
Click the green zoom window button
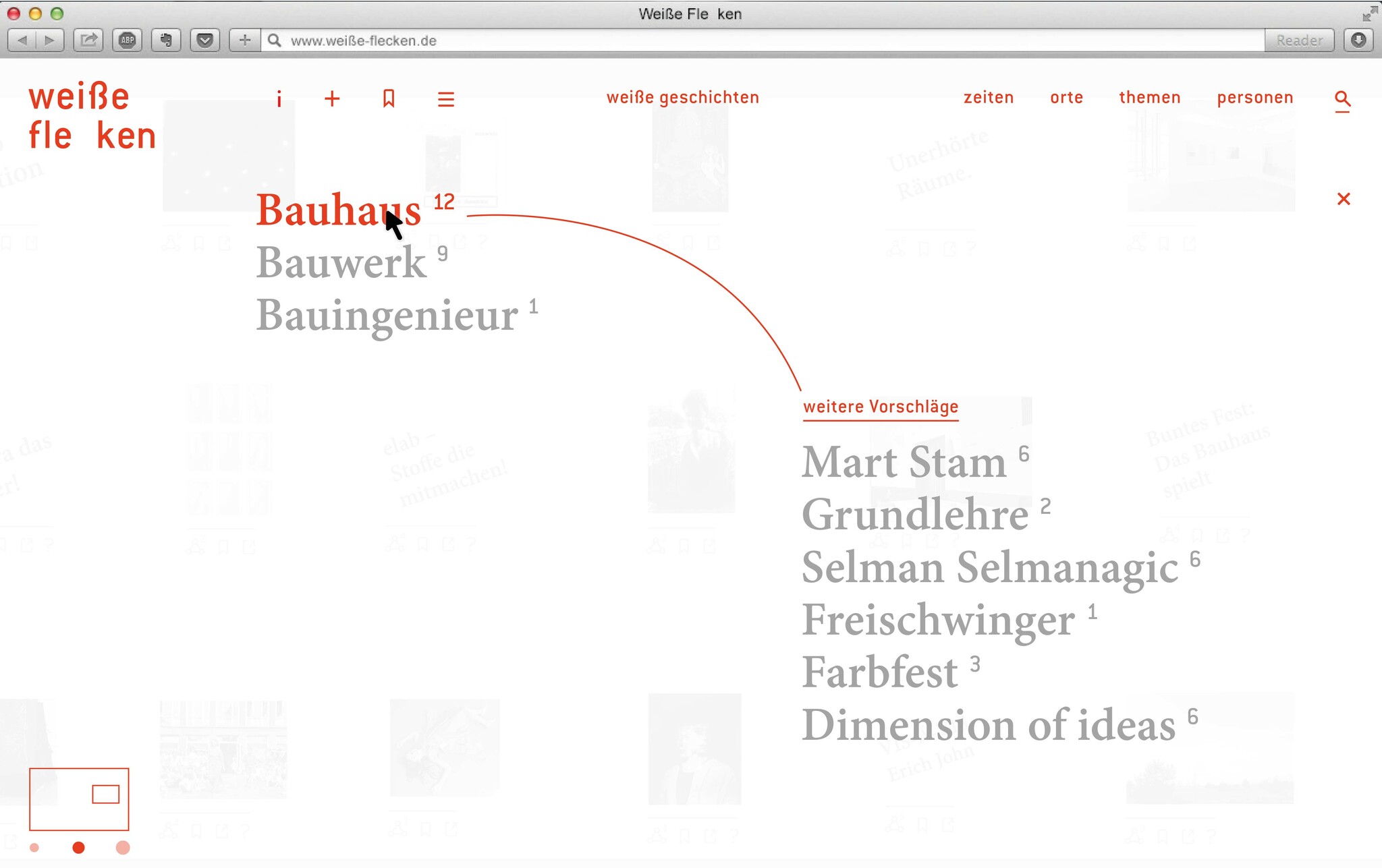point(57,13)
